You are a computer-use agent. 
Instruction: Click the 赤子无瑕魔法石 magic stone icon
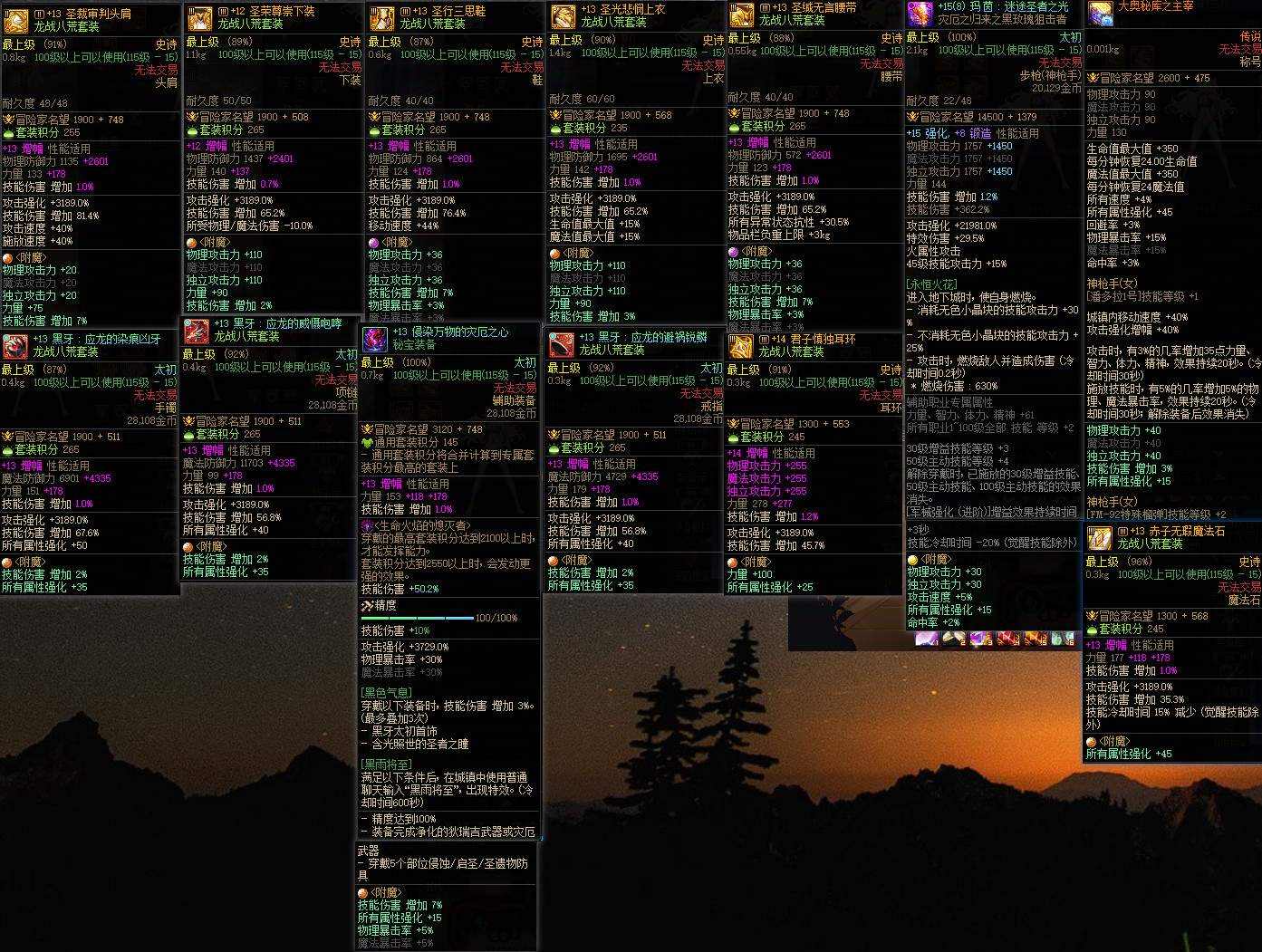[1098, 537]
